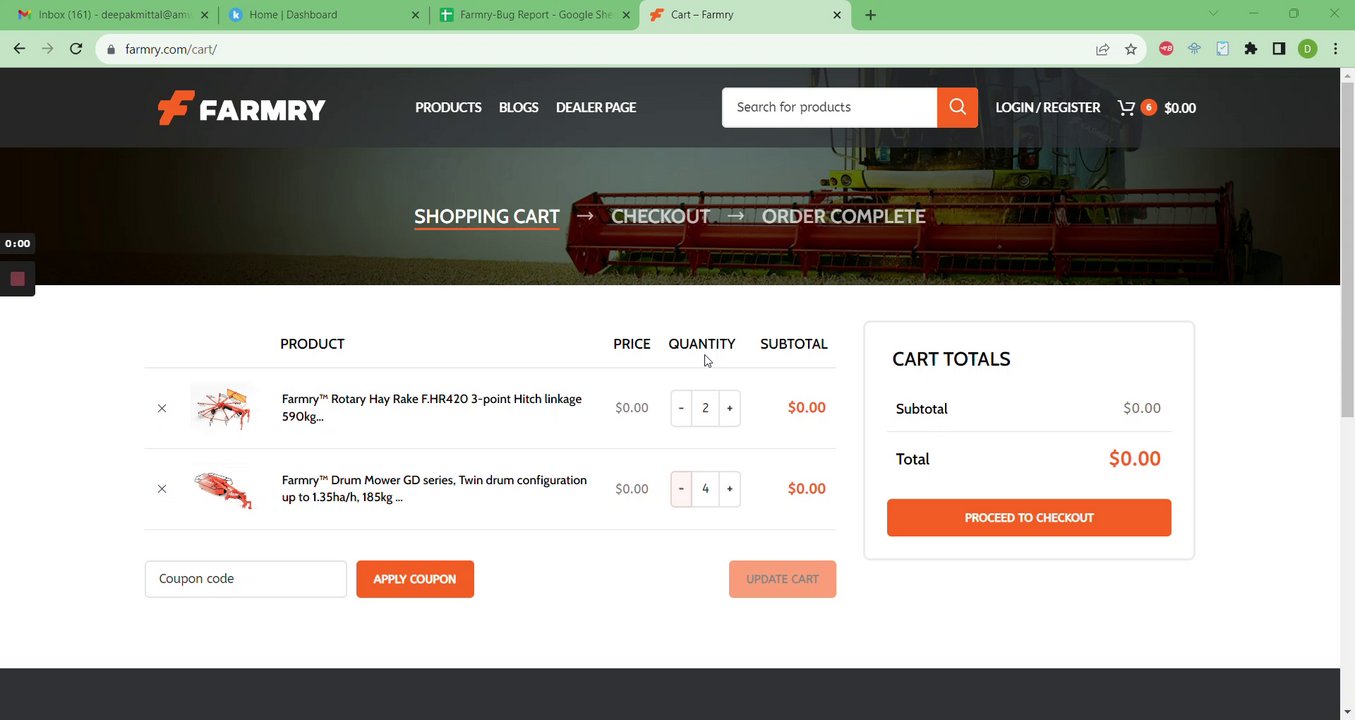The image size is (1355, 720).
Task: Close the Farmry-Bug Report tab
Action: pyautogui.click(x=626, y=15)
